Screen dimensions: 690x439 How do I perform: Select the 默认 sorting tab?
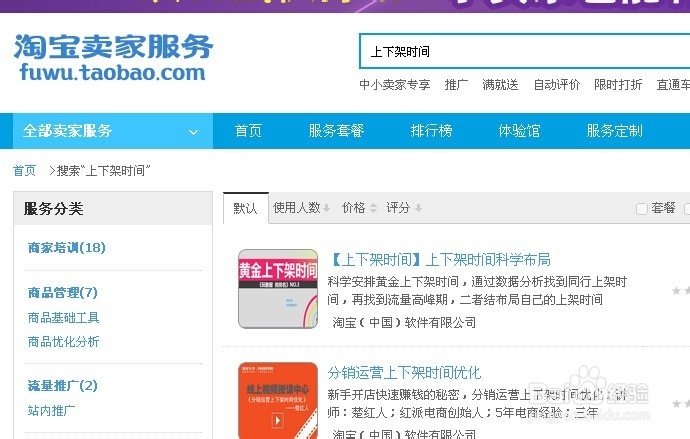pyautogui.click(x=246, y=208)
